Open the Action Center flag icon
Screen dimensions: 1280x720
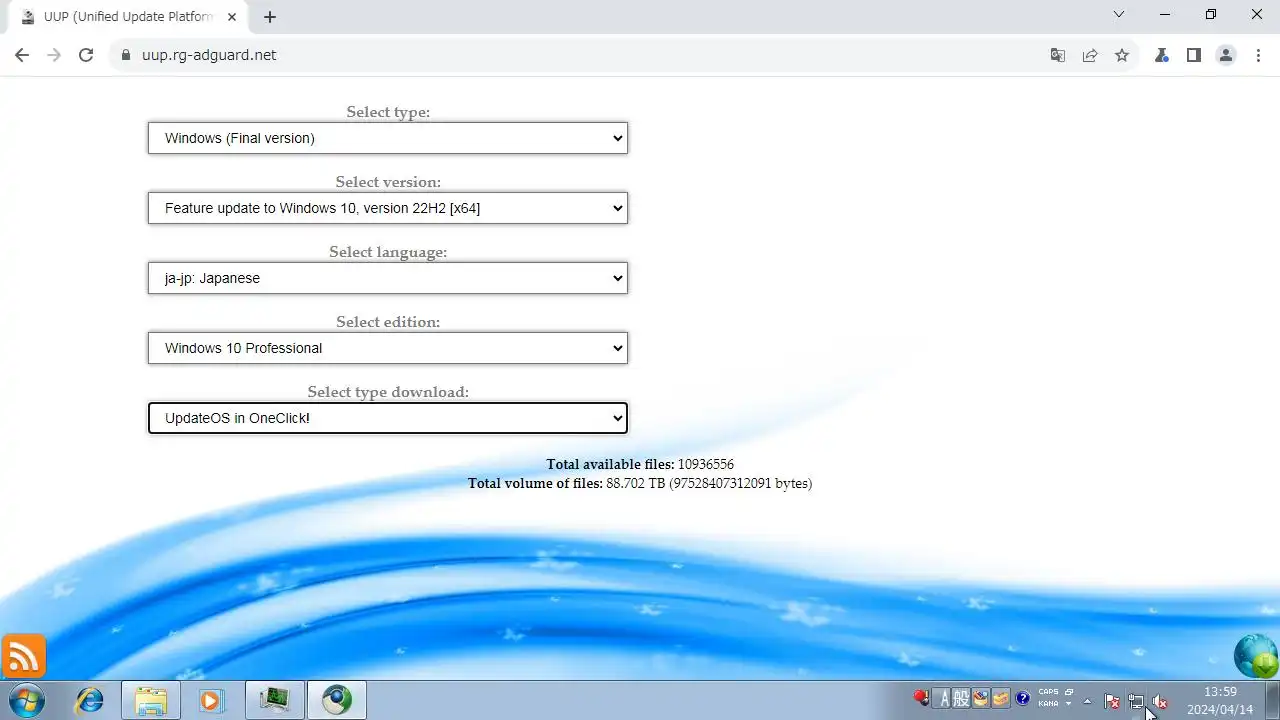coord(1112,701)
